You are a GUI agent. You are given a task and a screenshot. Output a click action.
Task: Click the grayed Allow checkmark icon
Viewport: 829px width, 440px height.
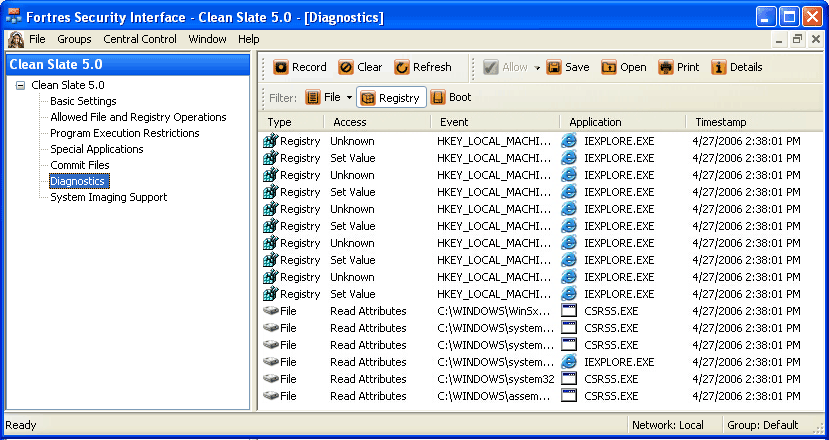[491, 67]
